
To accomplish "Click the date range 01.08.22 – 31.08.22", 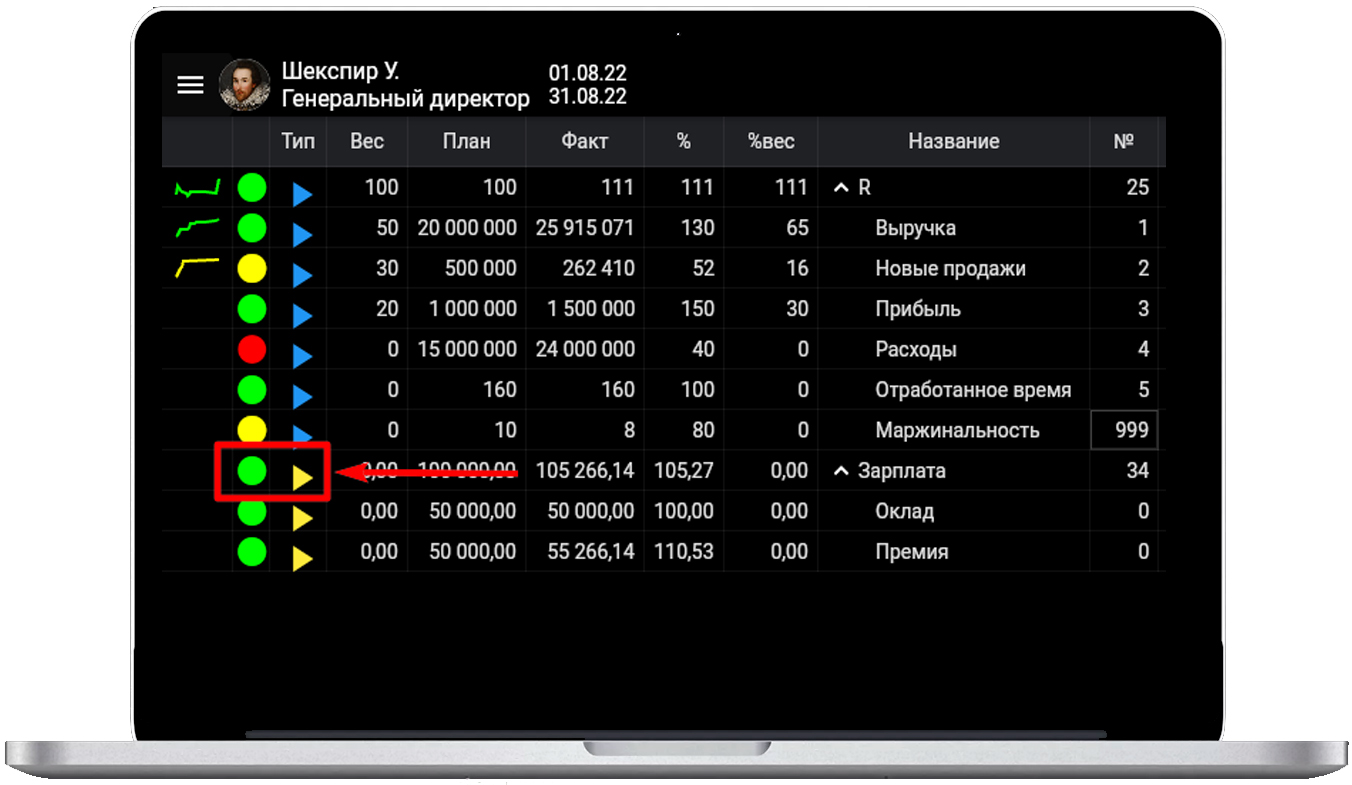I will click(587, 85).
